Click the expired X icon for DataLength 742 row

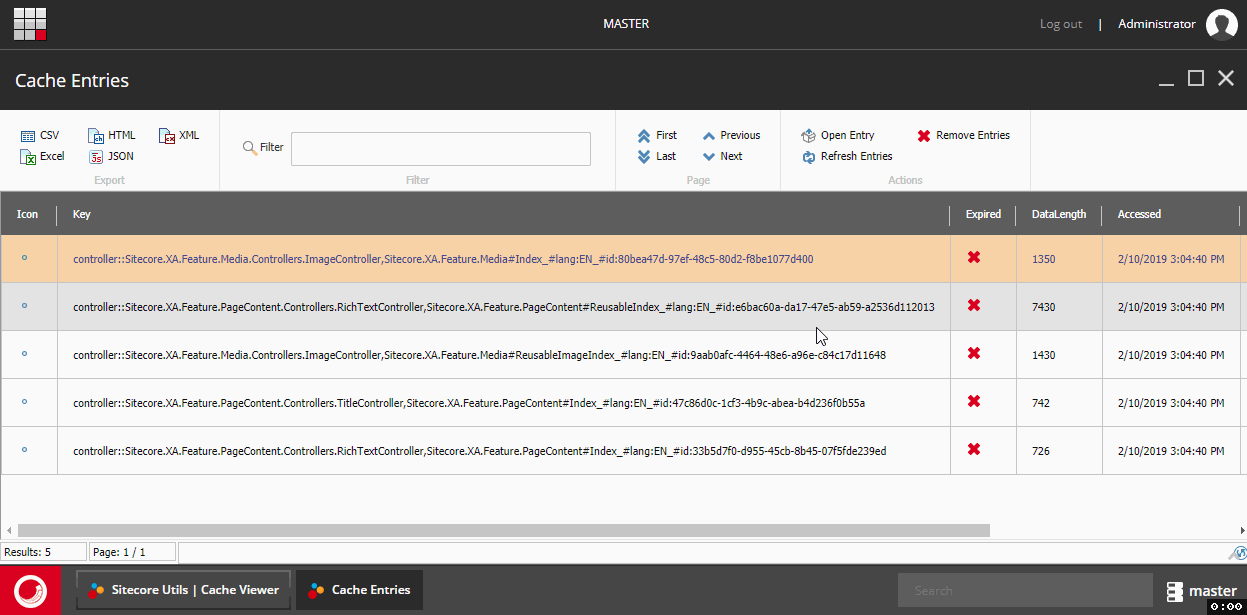tap(974, 402)
